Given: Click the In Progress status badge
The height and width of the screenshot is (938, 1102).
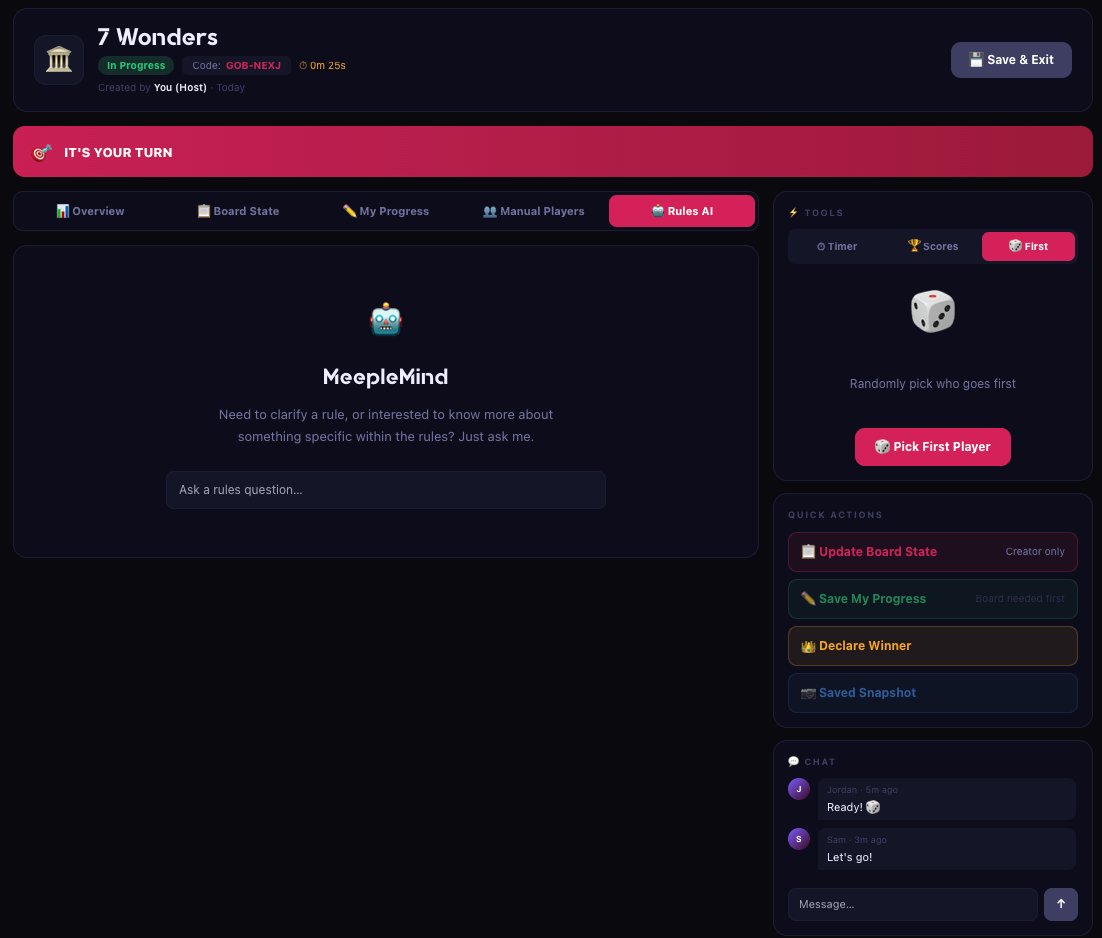Looking at the screenshot, I should [136, 65].
